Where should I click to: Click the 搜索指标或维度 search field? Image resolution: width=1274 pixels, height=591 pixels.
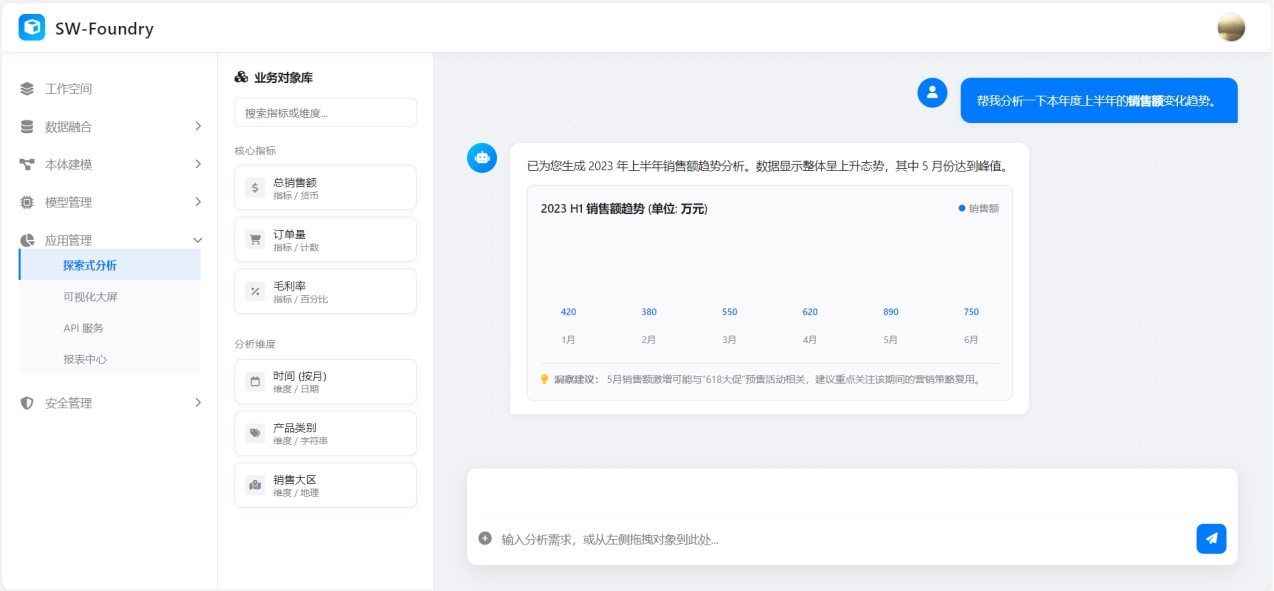click(x=325, y=113)
